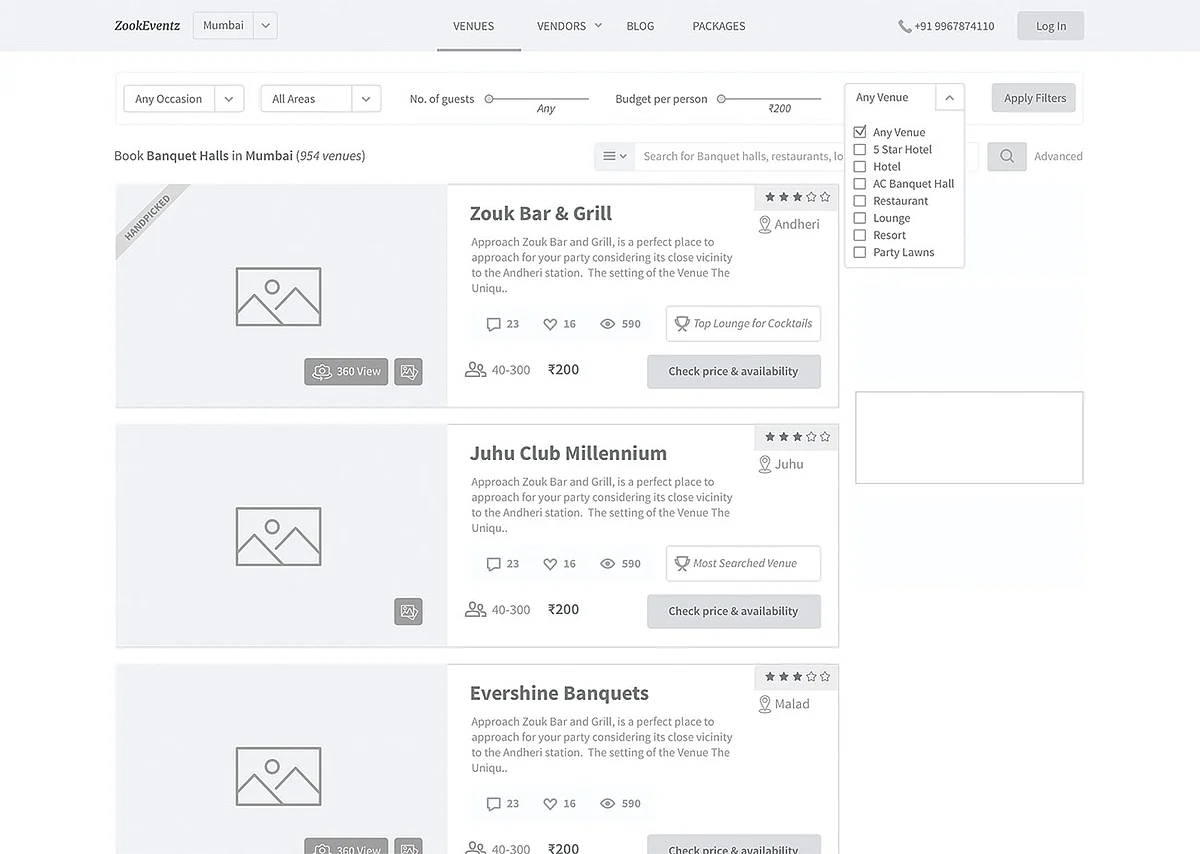Collapse the Any Venue dropdown
The height and width of the screenshot is (854, 1200).
click(x=949, y=97)
